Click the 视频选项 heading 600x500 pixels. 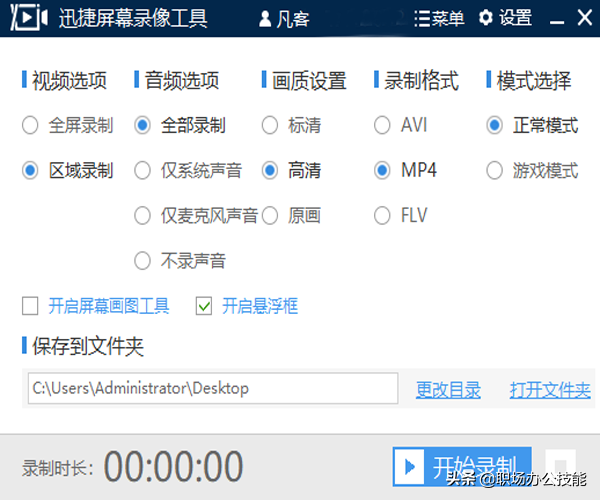click(x=69, y=80)
